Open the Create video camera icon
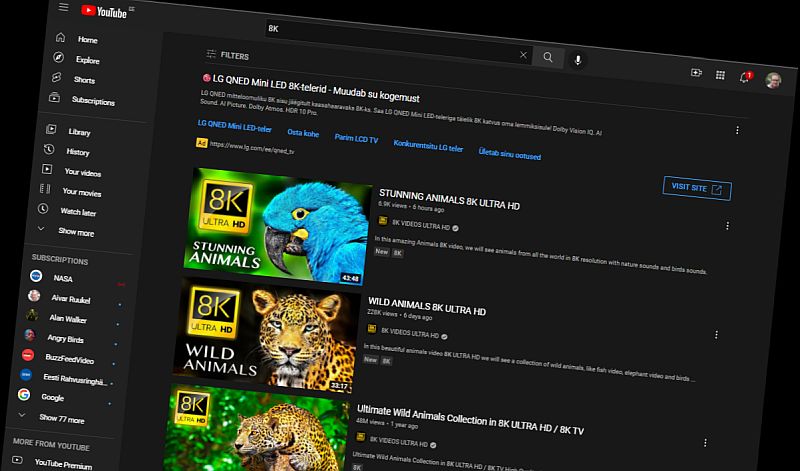Screen dimensions: 800x471 pyautogui.click(x=696, y=73)
